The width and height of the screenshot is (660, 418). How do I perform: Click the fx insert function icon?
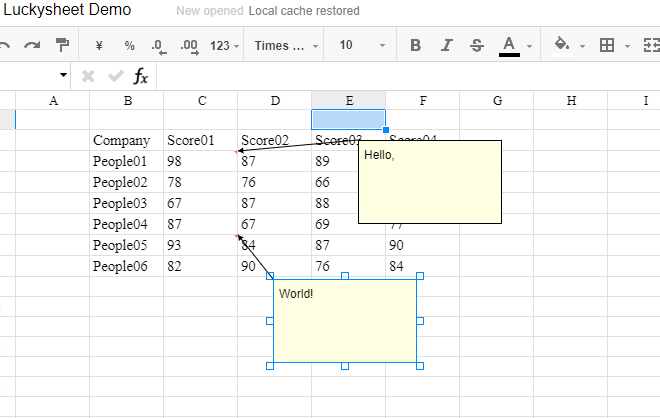141,76
